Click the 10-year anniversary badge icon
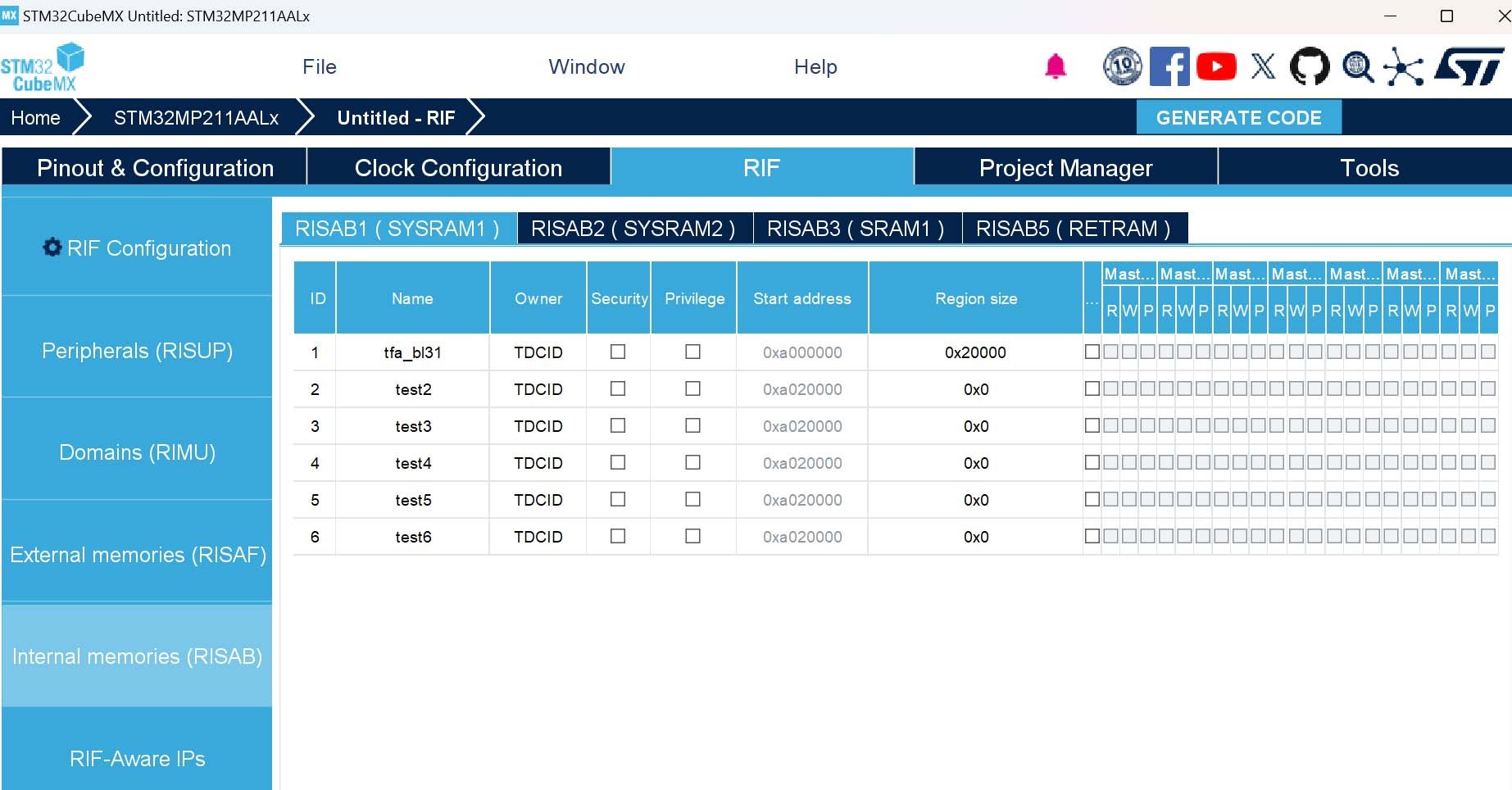The image size is (1512, 790). pos(1122,66)
